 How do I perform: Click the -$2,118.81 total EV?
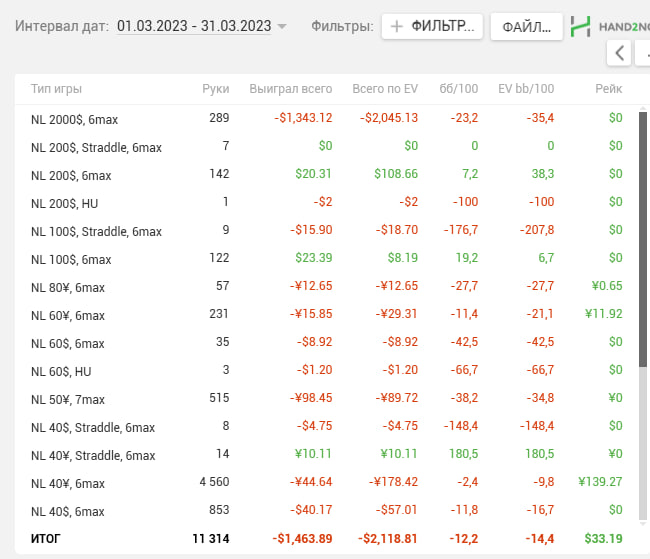(388, 539)
